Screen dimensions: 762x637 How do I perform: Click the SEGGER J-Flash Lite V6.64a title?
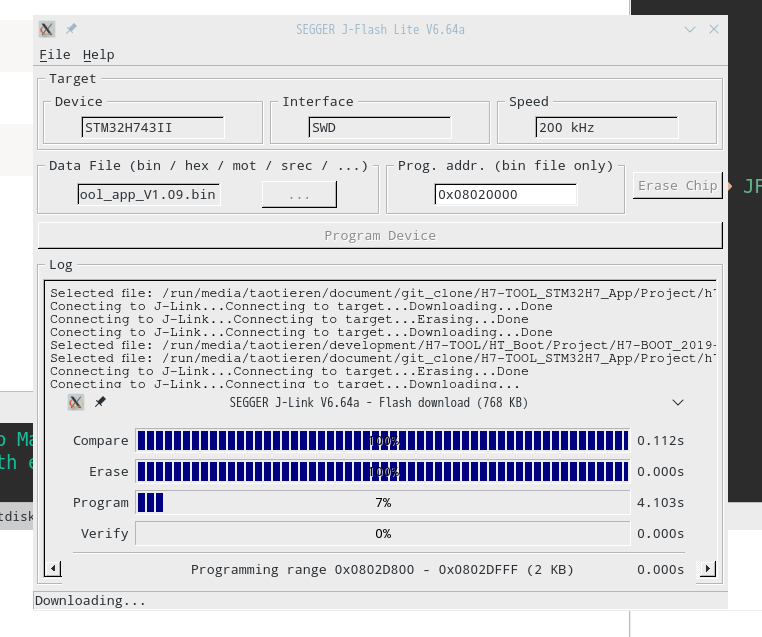pyautogui.click(x=380, y=30)
